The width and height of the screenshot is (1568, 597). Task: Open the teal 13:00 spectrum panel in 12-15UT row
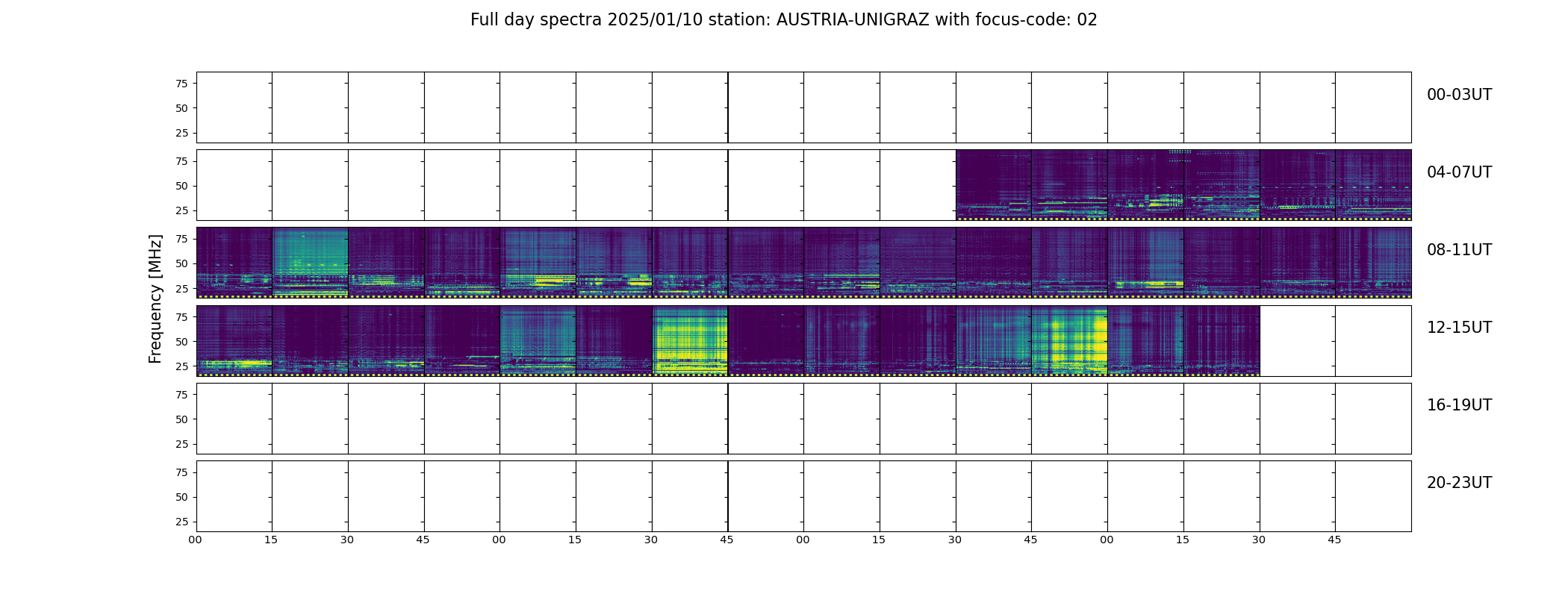click(x=538, y=340)
